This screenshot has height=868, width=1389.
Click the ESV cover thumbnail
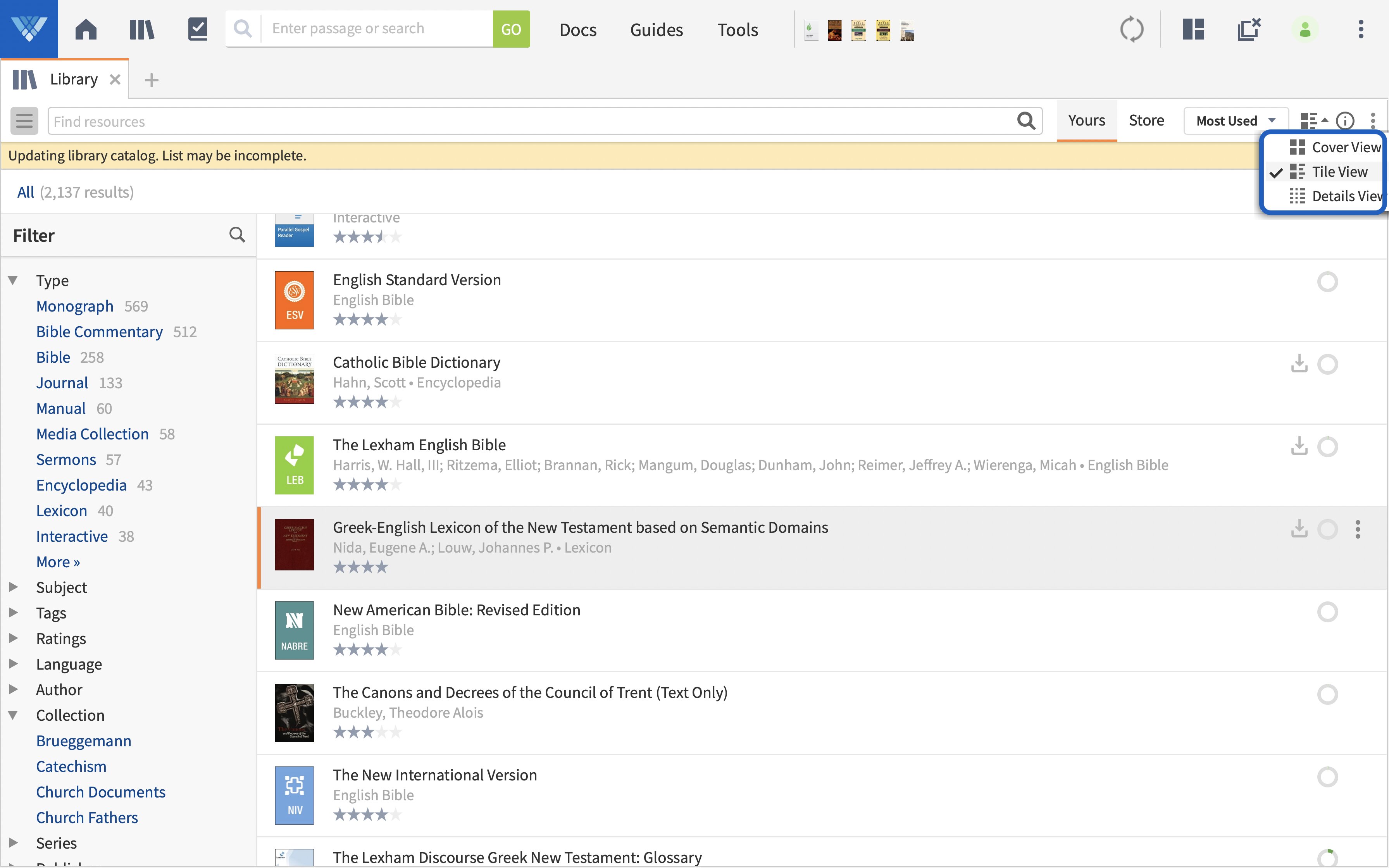pos(295,300)
